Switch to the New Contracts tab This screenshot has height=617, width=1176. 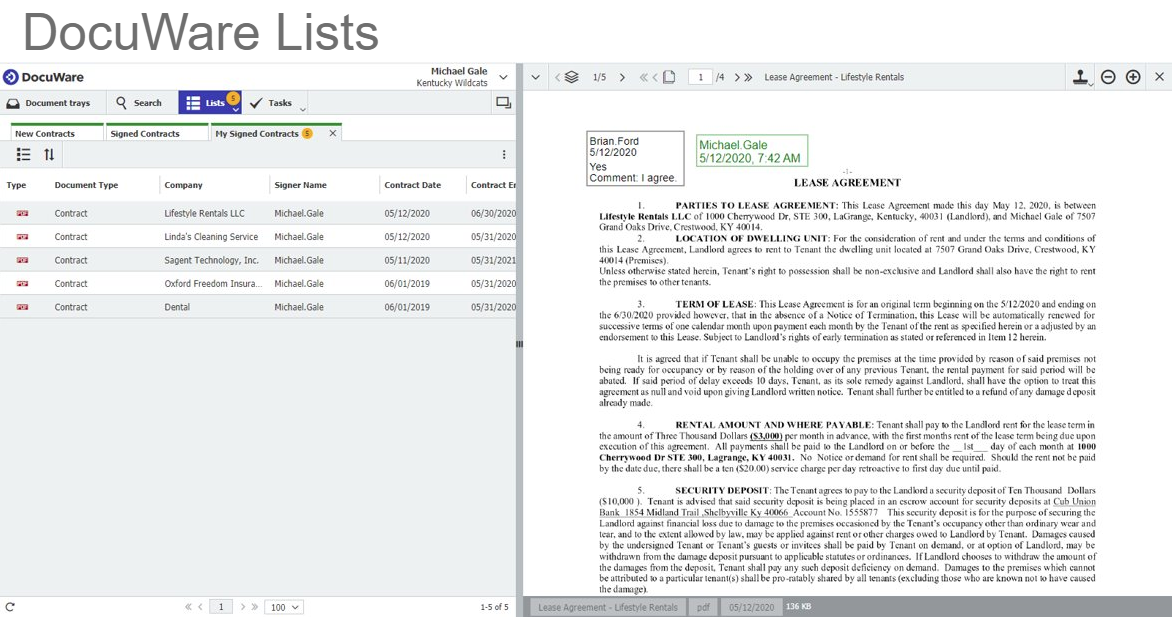pos(45,133)
